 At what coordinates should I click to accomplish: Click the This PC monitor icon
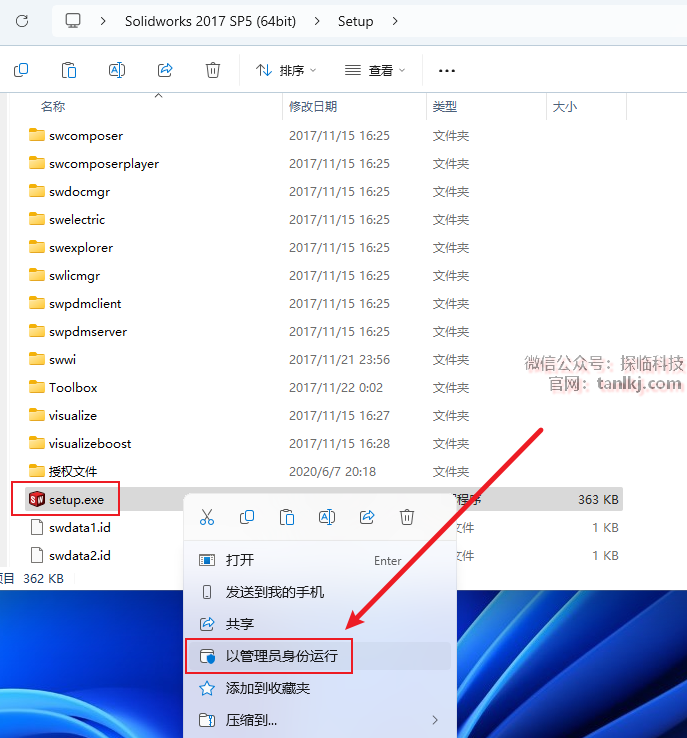(x=73, y=21)
